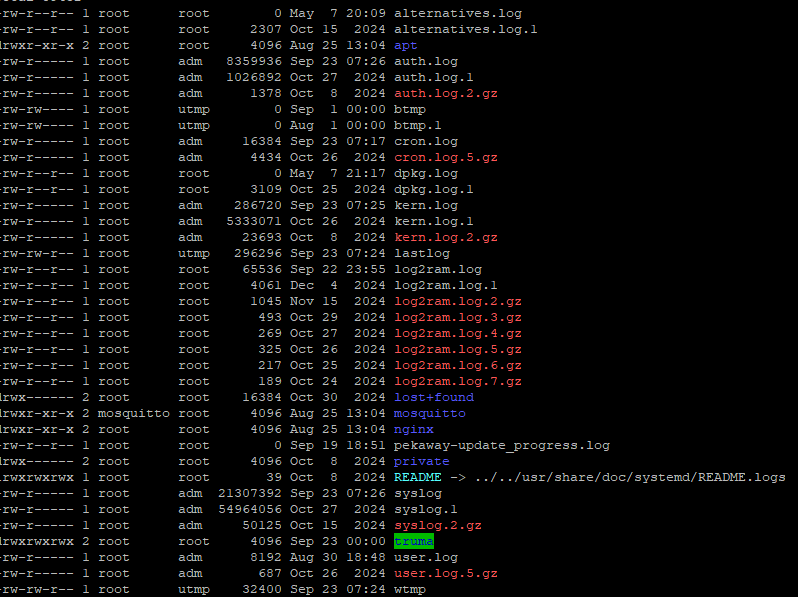Click the cyan README symlink name

coord(417,477)
